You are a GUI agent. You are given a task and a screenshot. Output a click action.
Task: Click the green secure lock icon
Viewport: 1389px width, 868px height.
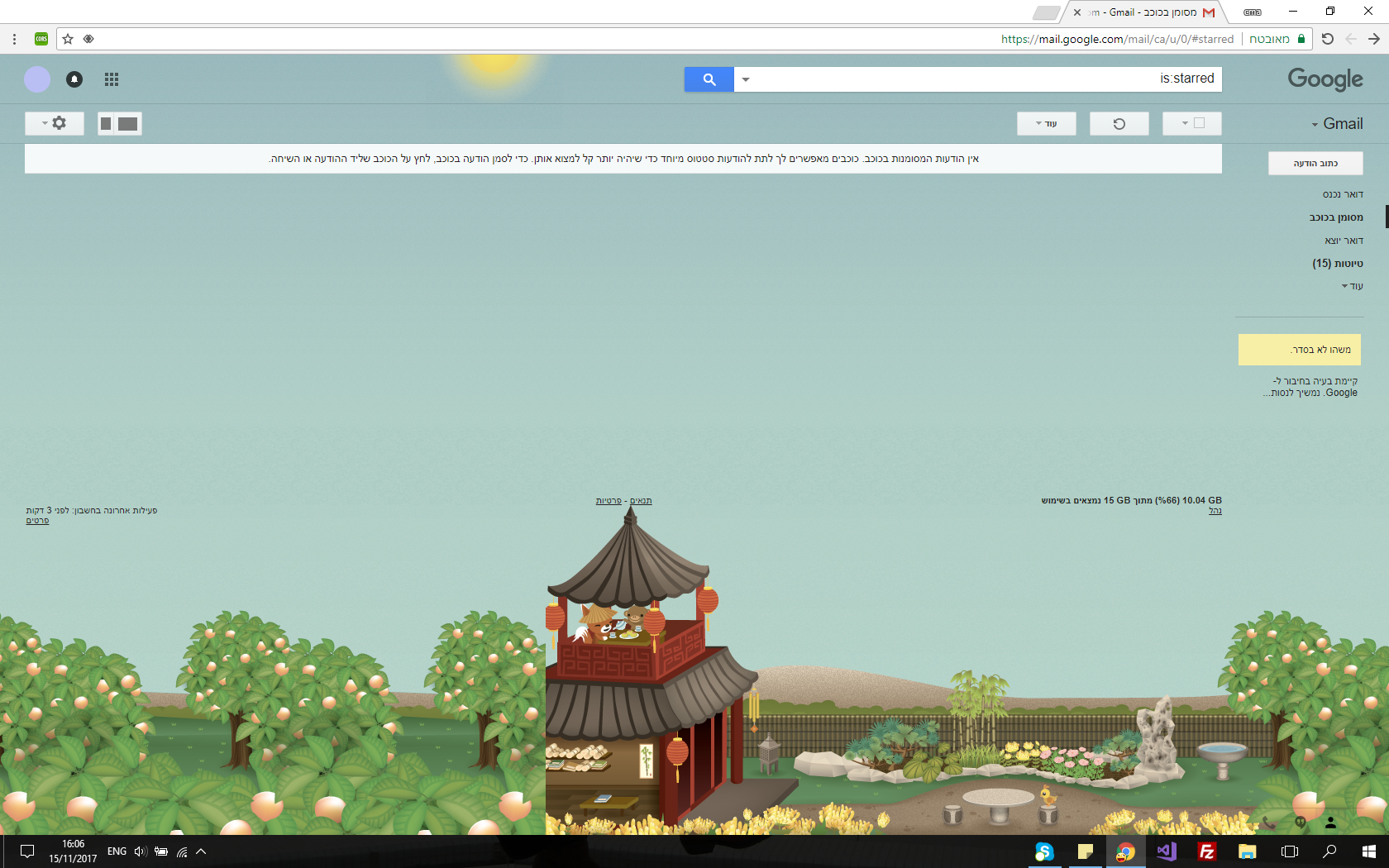point(1301,39)
